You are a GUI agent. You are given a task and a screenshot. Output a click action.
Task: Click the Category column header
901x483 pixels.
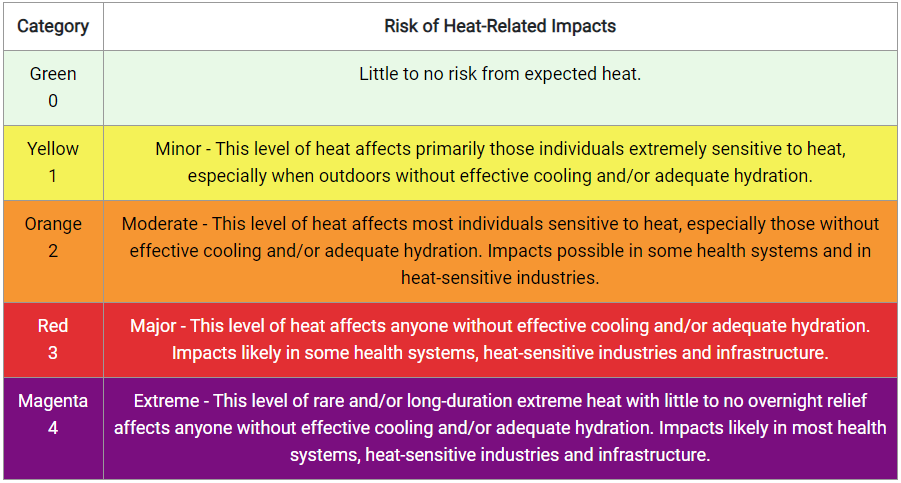[x=53, y=26]
